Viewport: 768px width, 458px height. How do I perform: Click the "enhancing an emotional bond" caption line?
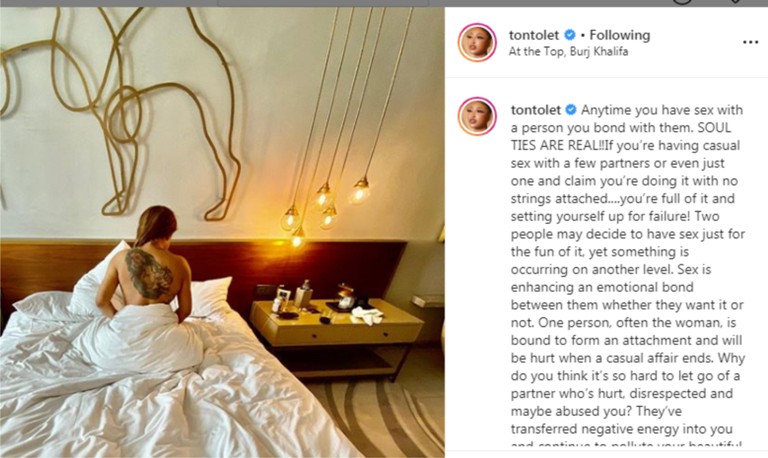[602, 287]
